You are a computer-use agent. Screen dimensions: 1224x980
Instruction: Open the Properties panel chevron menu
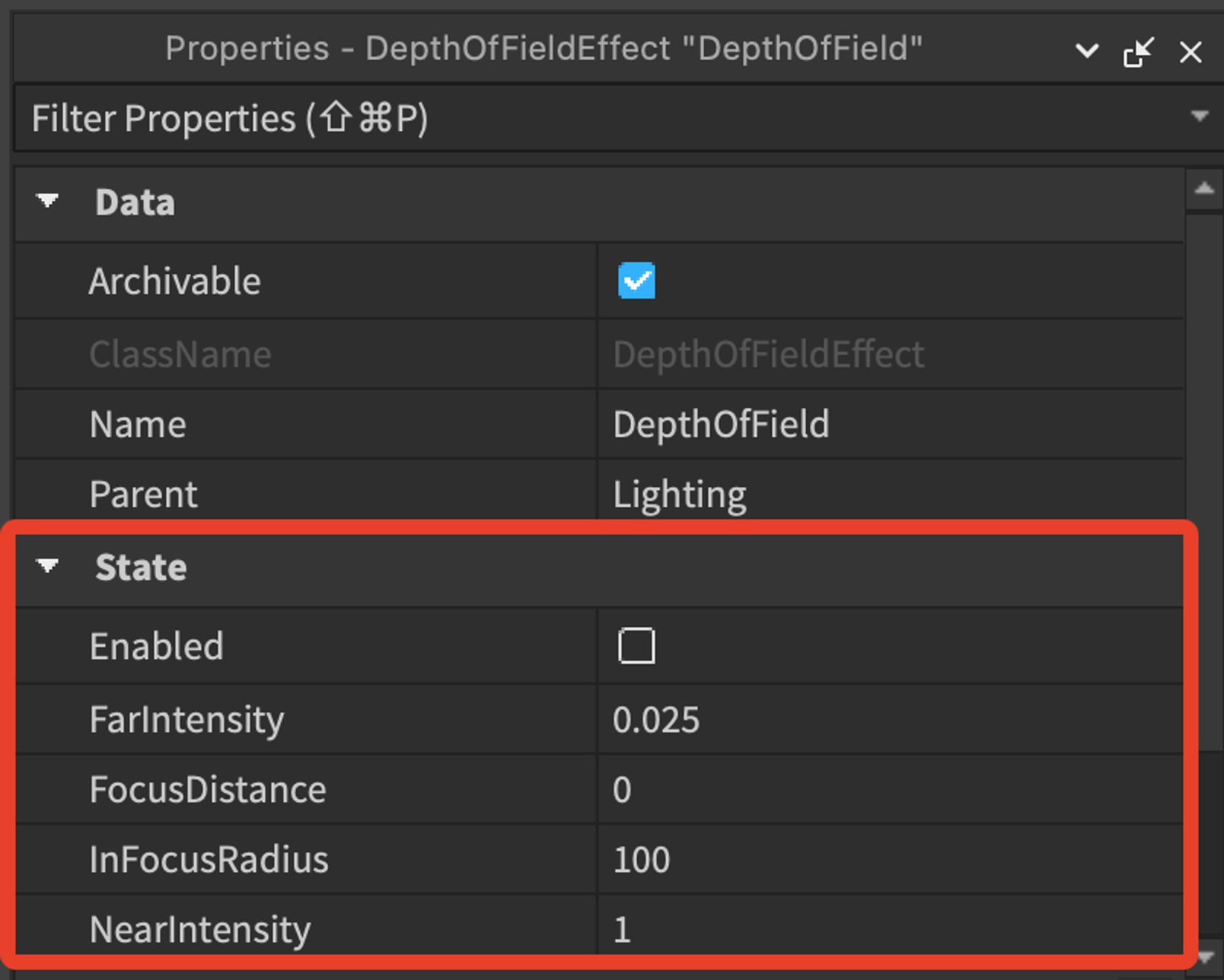coord(1086,51)
